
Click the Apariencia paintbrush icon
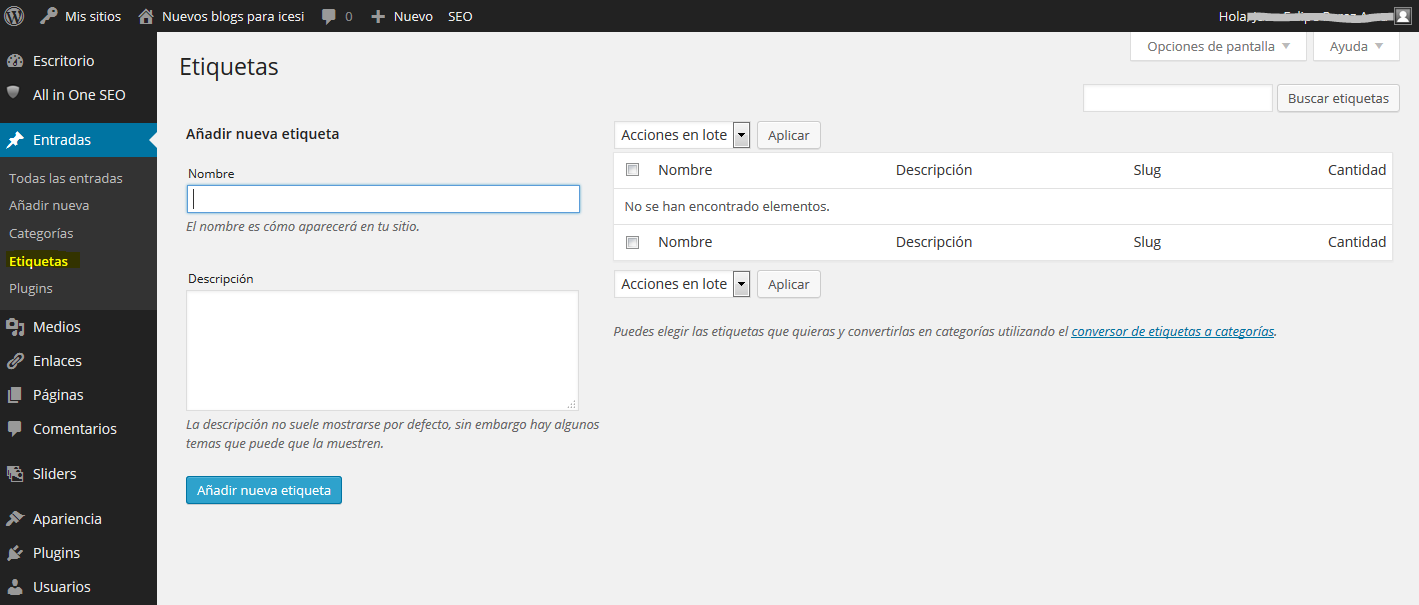point(15,519)
